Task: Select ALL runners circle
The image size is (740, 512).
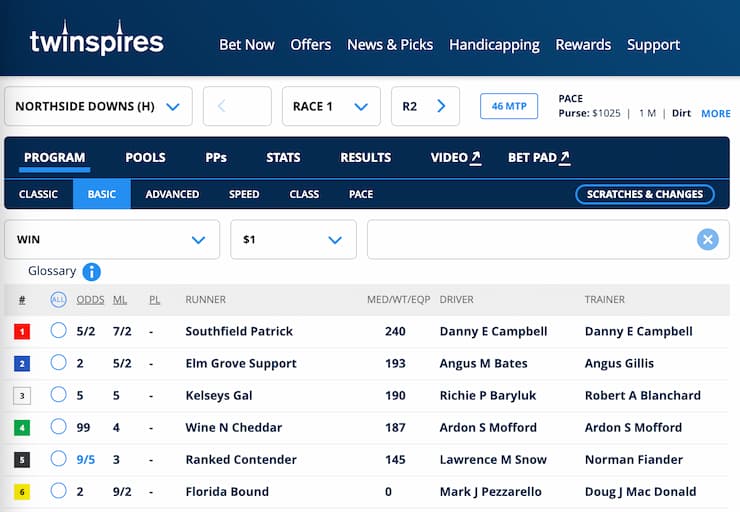Action: pyautogui.click(x=58, y=300)
